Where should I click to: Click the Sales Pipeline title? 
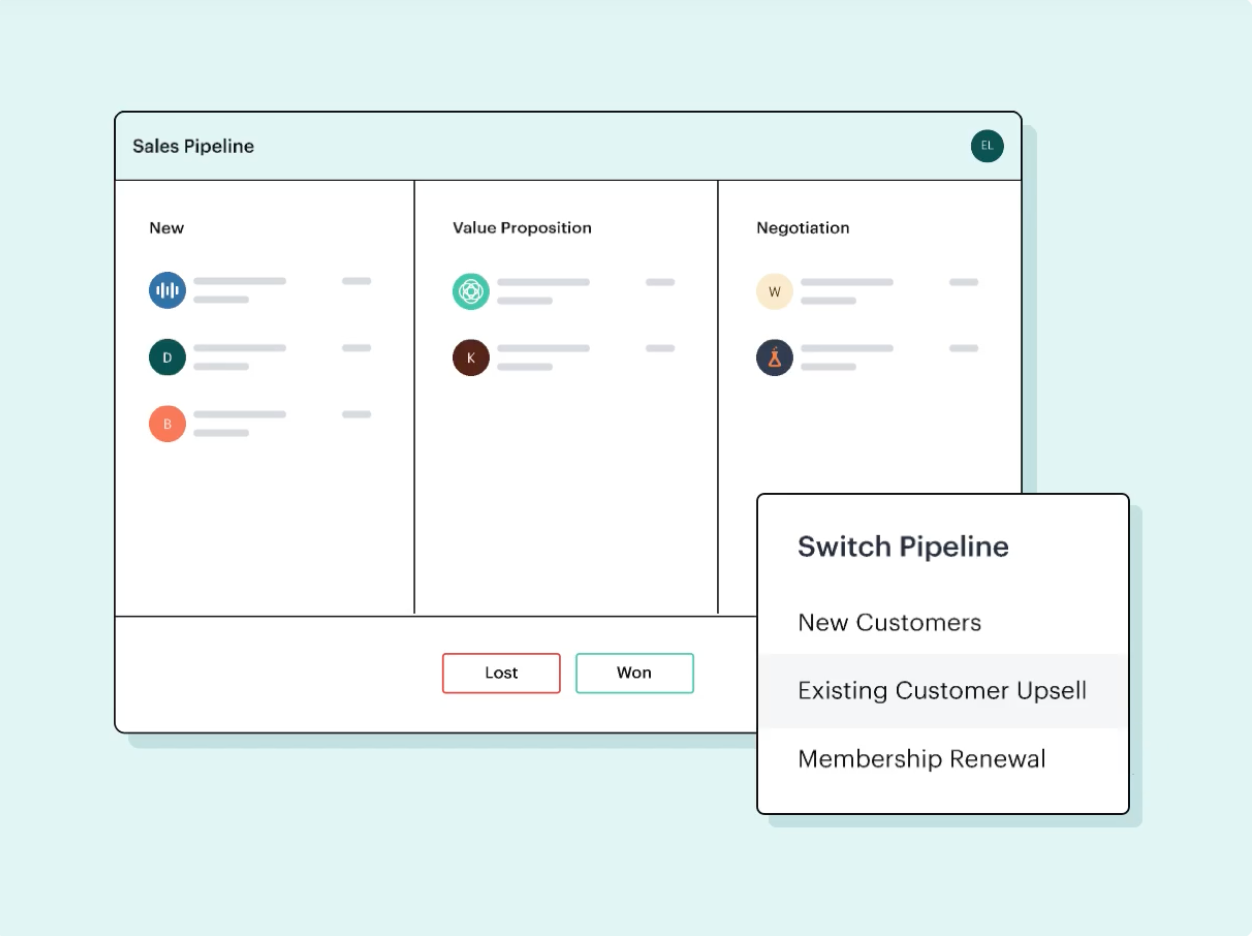pos(193,146)
